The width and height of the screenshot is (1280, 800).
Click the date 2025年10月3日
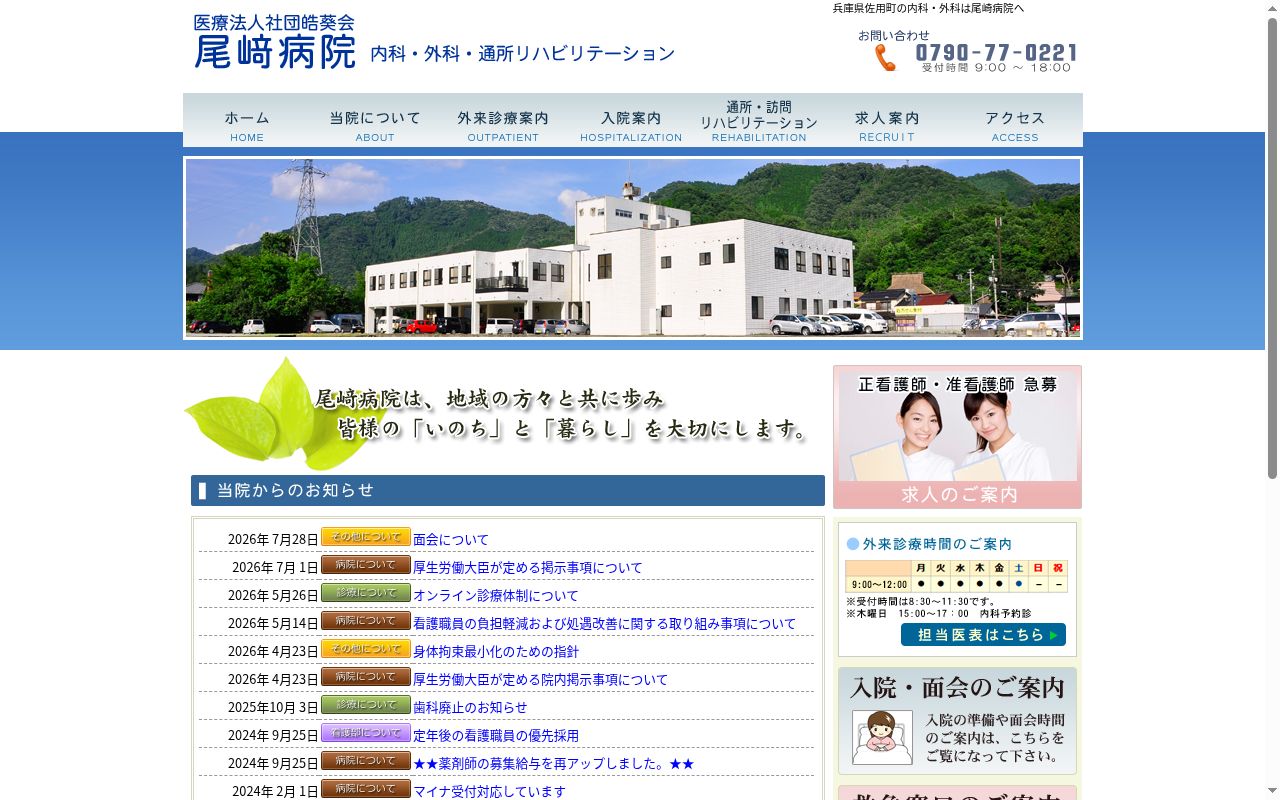tap(273, 707)
